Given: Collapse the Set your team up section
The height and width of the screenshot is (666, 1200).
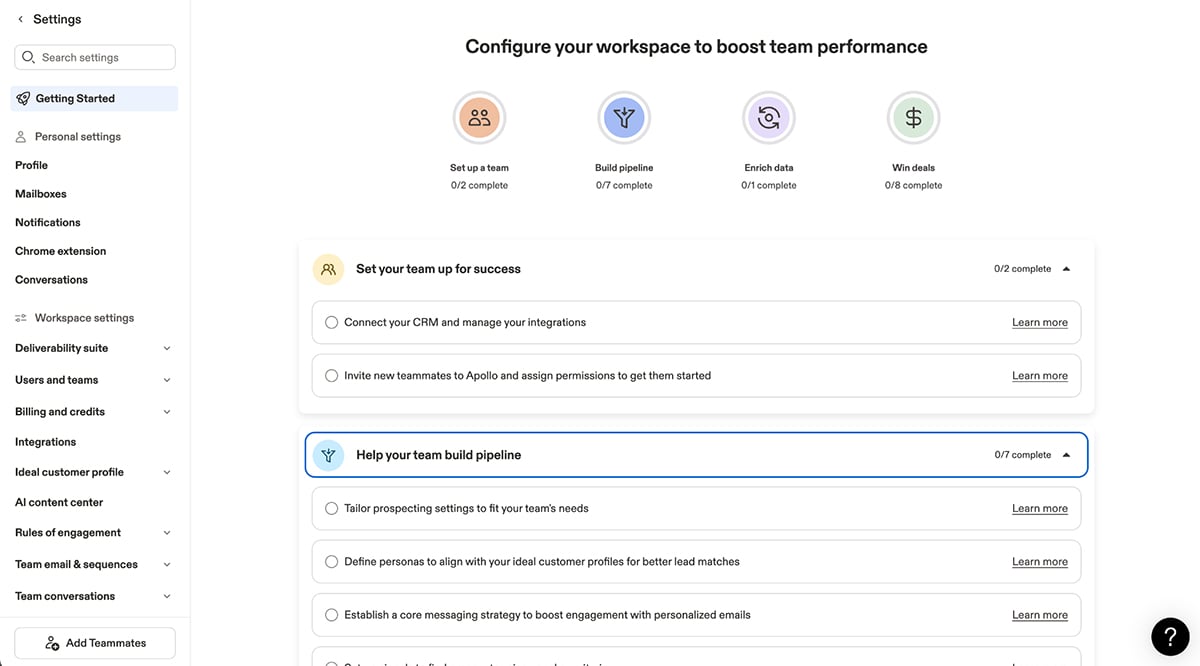Looking at the screenshot, I should [1065, 268].
